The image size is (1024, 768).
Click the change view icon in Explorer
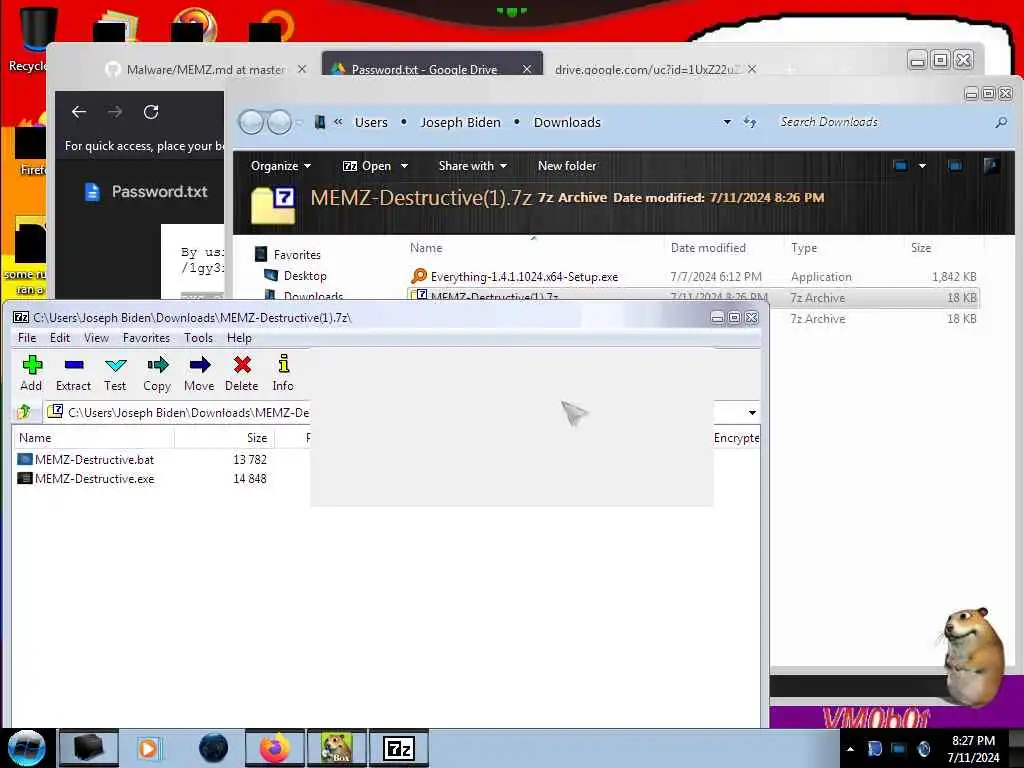(x=901, y=166)
